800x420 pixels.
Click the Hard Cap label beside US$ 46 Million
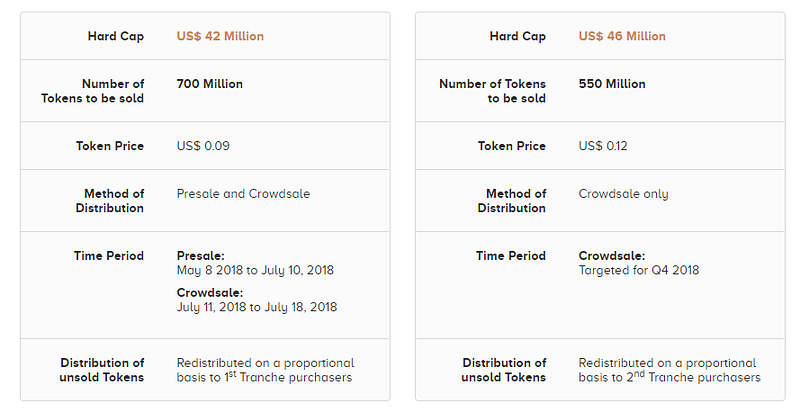click(x=518, y=36)
